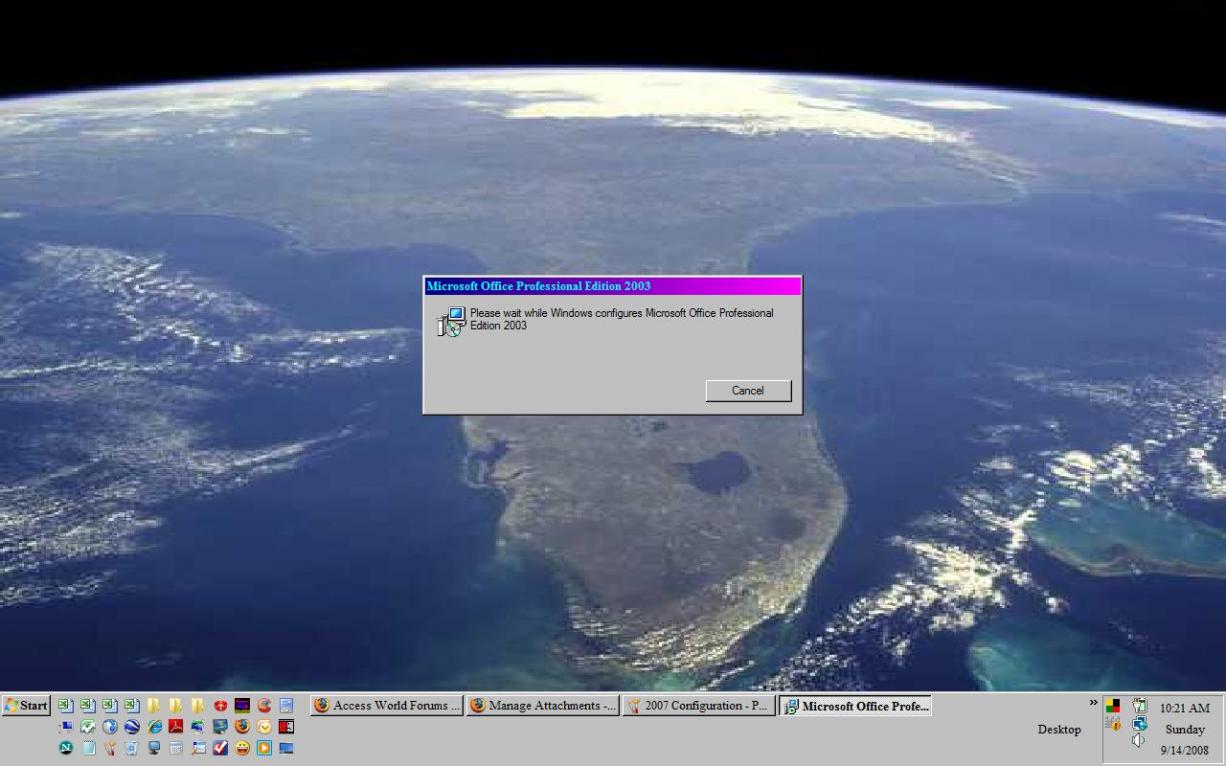Click the installer icon in dialog
Image resolution: width=1226 pixels, height=766 pixels.
(x=452, y=321)
